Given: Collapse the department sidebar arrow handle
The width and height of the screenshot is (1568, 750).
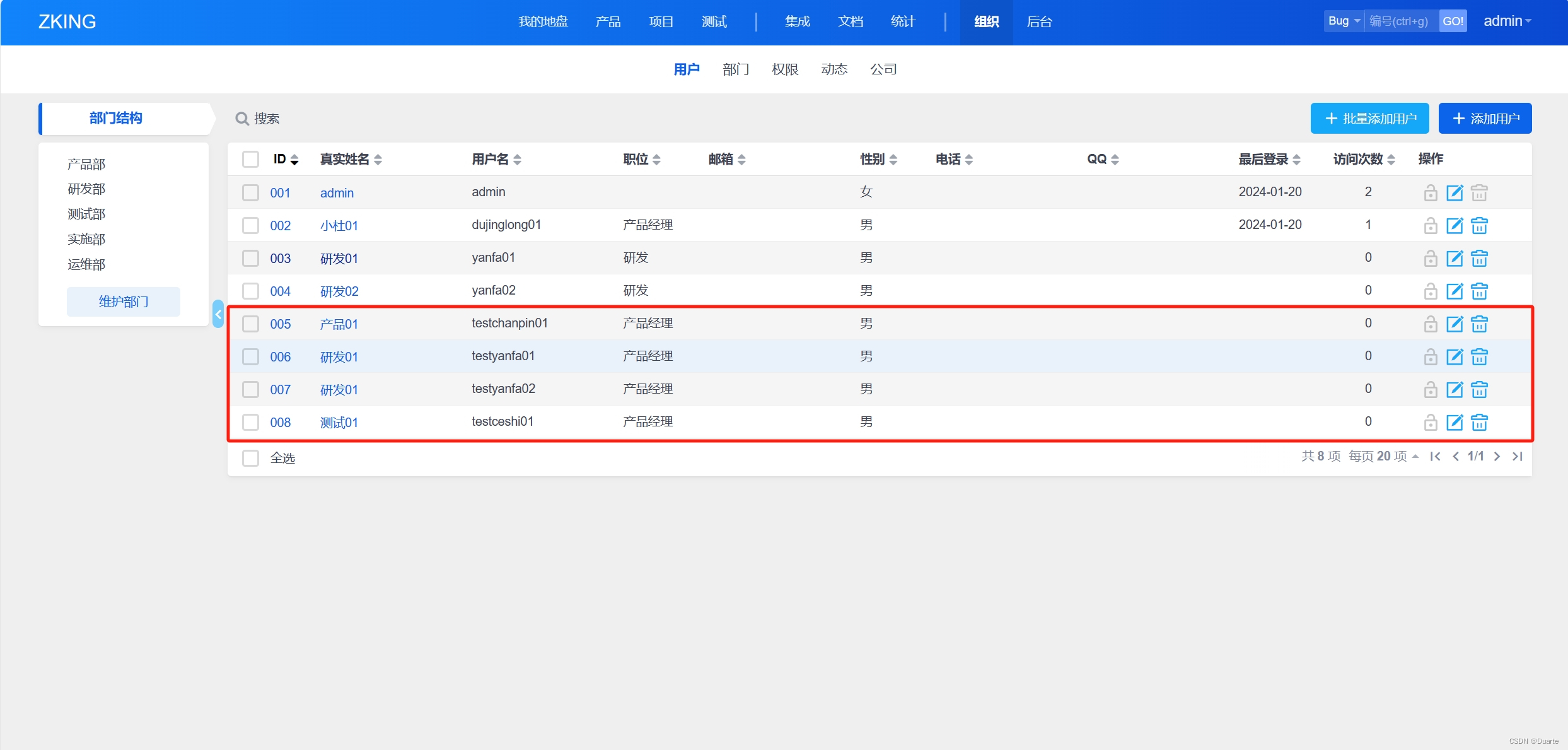Looking at the screenshot, I should point(218,313).
